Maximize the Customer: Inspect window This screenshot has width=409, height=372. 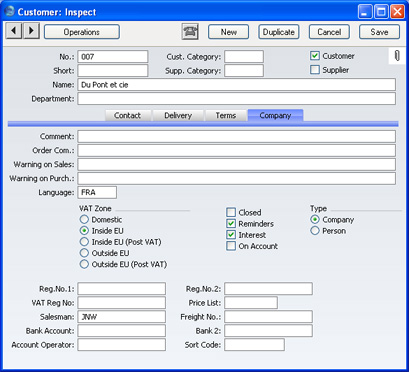point(381,12)
